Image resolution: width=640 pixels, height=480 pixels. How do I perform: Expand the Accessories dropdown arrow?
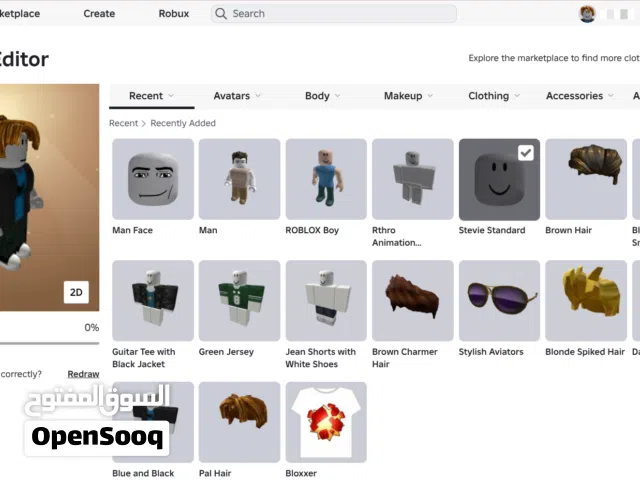[x=611, y=96]
